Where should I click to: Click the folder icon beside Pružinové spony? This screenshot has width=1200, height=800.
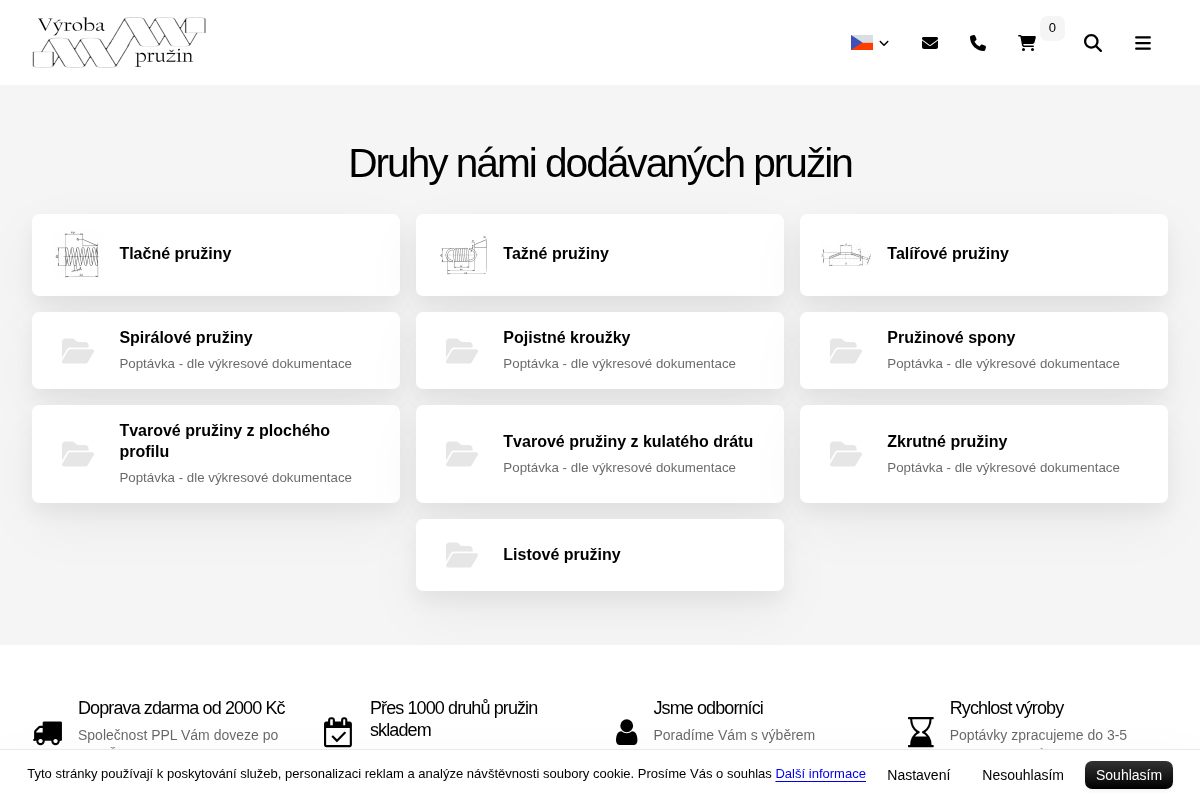846,350
